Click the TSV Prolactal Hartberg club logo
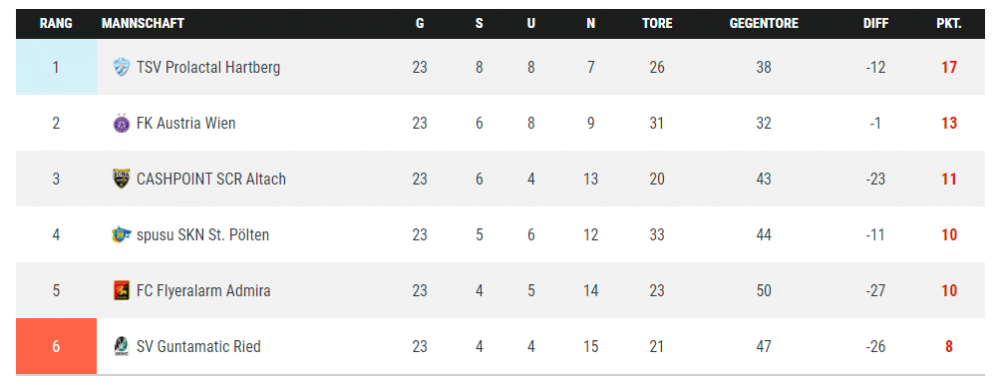 (x=121, y=67)
